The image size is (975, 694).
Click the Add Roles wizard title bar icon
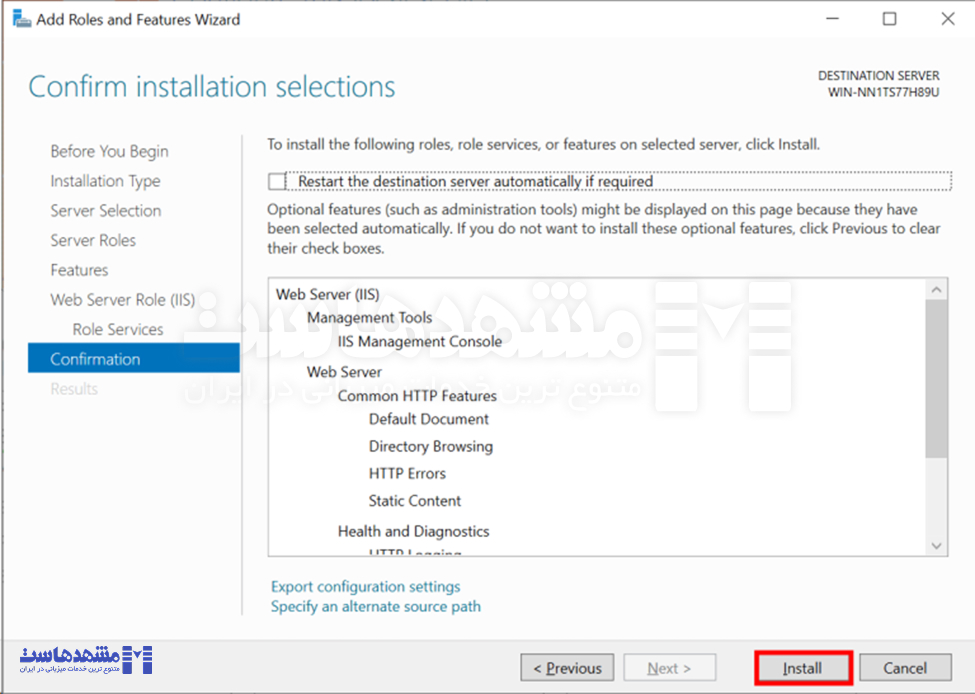[x=22, y=19]
